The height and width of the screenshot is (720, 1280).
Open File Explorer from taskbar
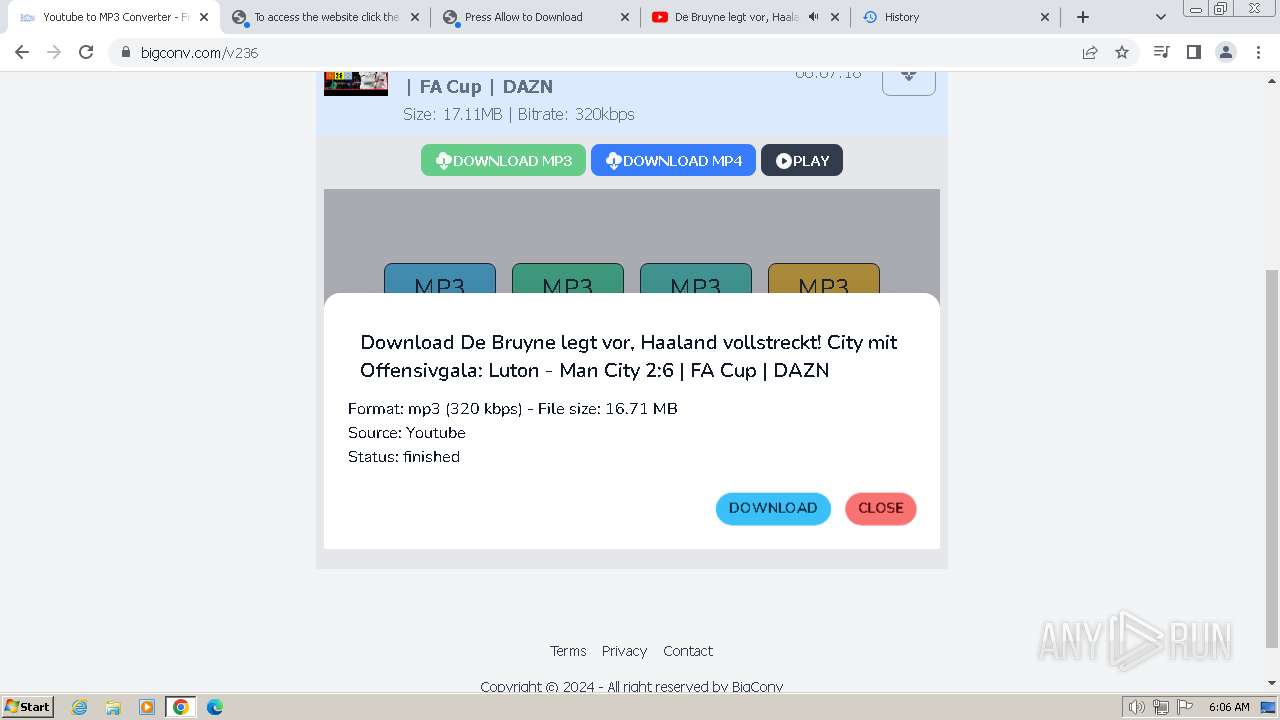click(x=113, y=707)
